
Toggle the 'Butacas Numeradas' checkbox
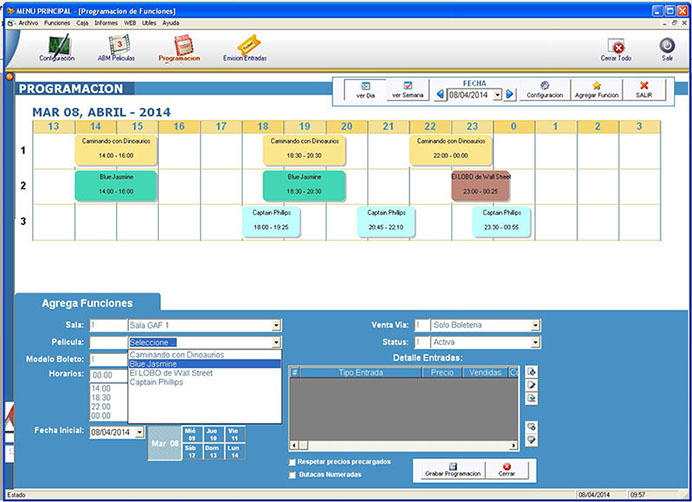292,474
